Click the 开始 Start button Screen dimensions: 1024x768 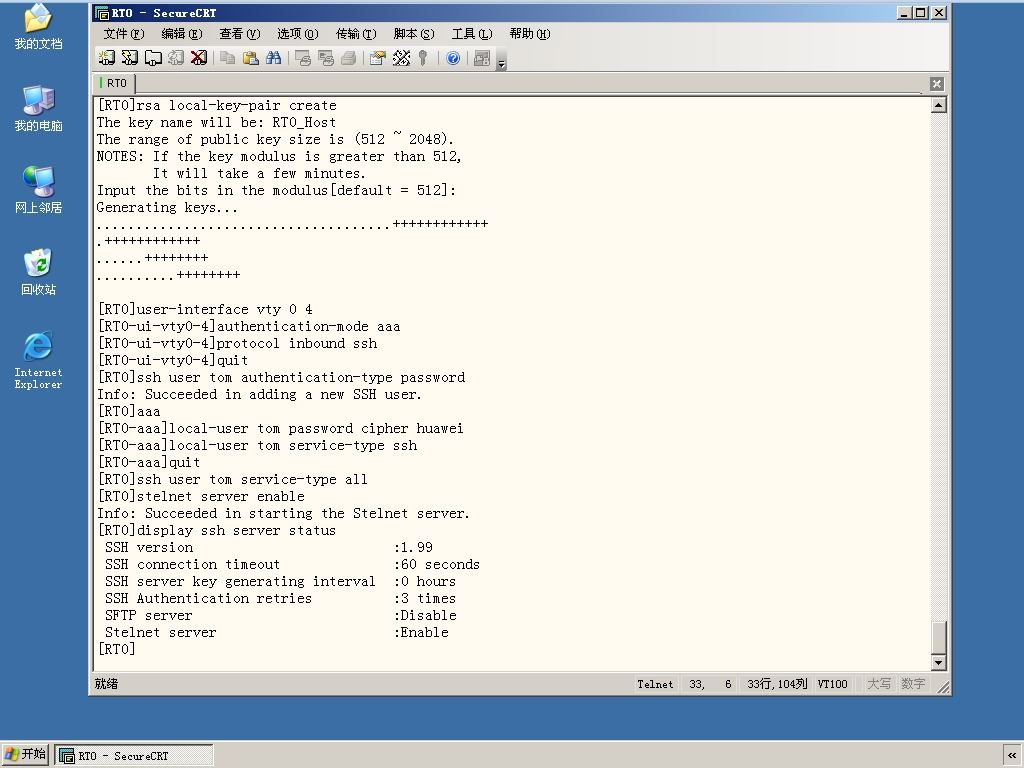coord(25,754)
